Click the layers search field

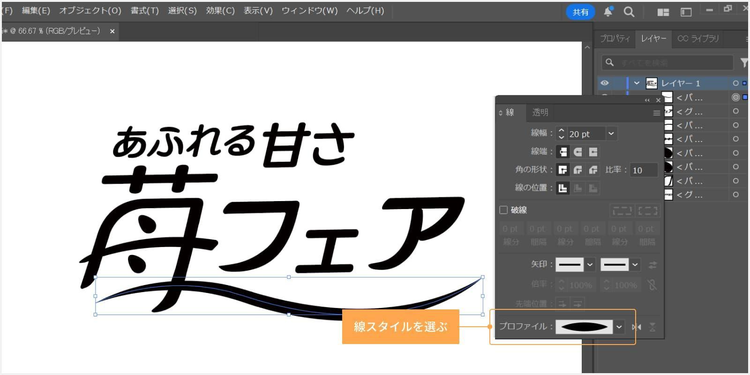pyautogui.click(x=667, y=63)
